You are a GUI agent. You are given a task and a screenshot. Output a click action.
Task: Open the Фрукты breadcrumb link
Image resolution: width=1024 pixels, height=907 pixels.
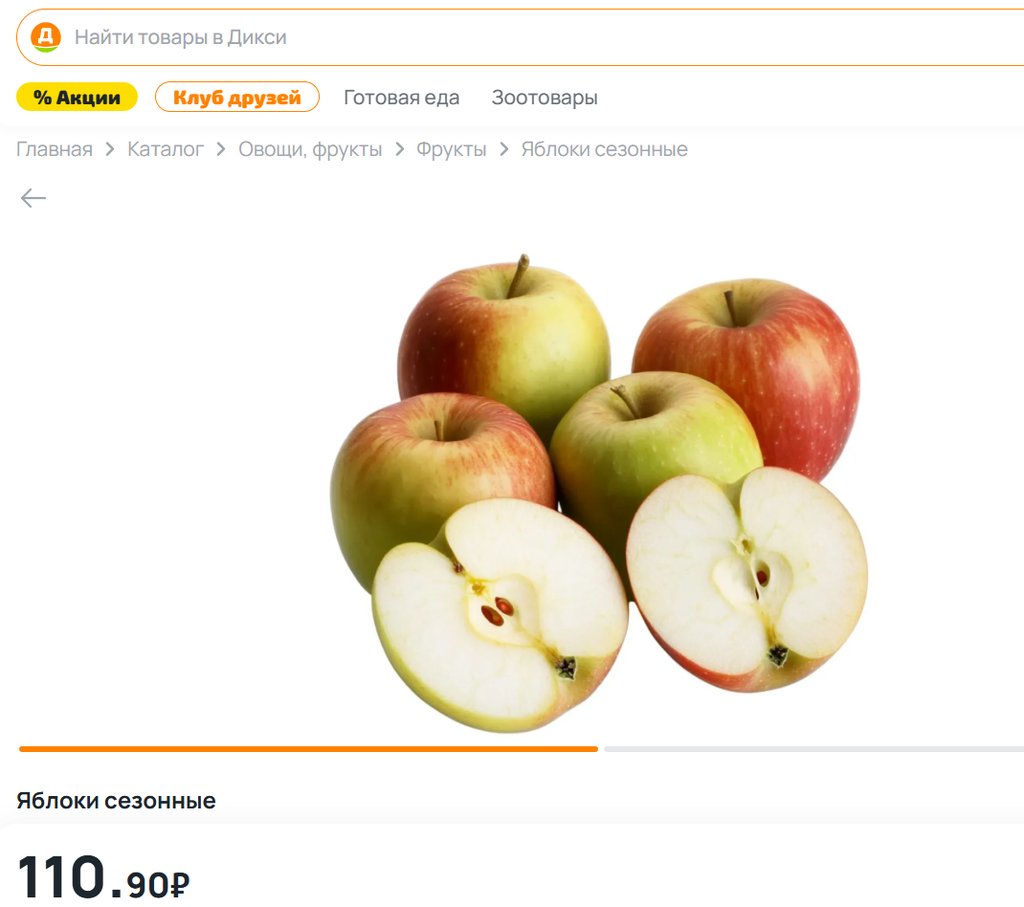tap(451, 150)
